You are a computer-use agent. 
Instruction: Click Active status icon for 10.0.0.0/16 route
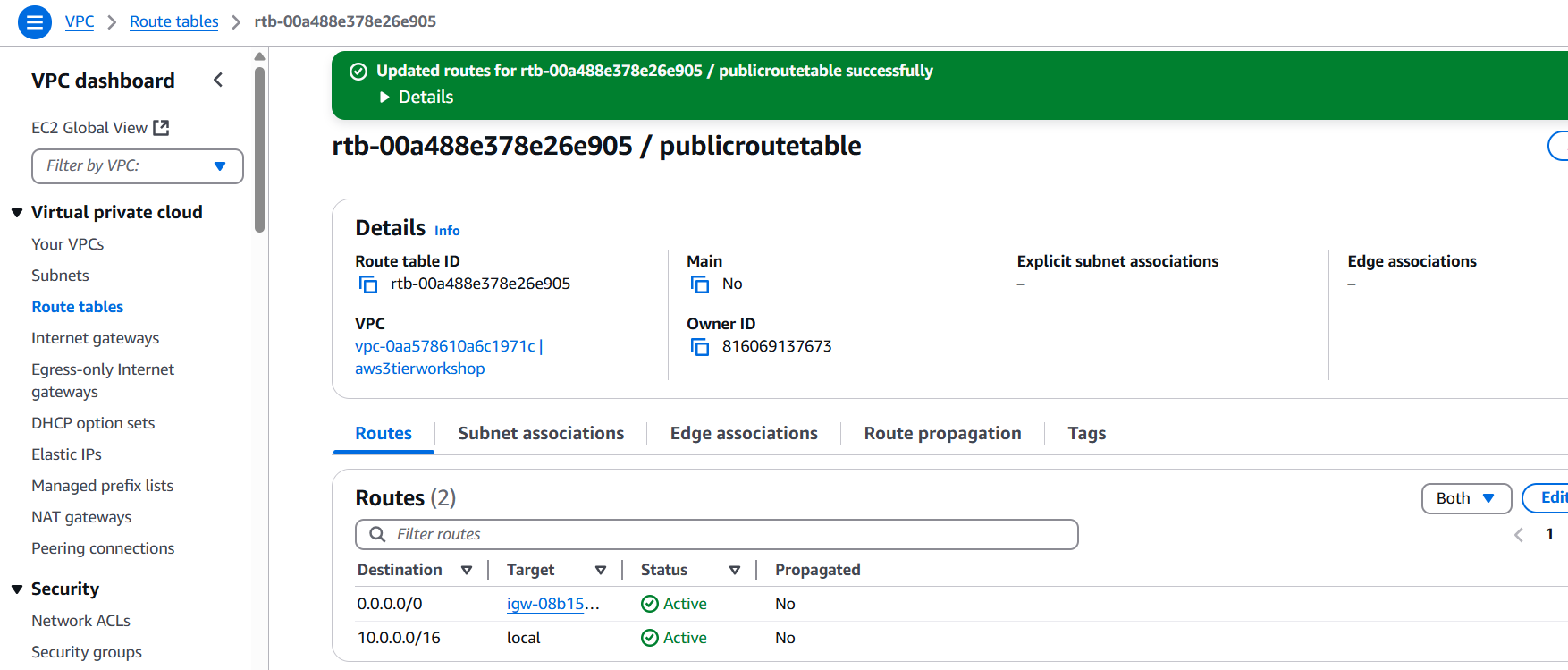tap(650, 638)
